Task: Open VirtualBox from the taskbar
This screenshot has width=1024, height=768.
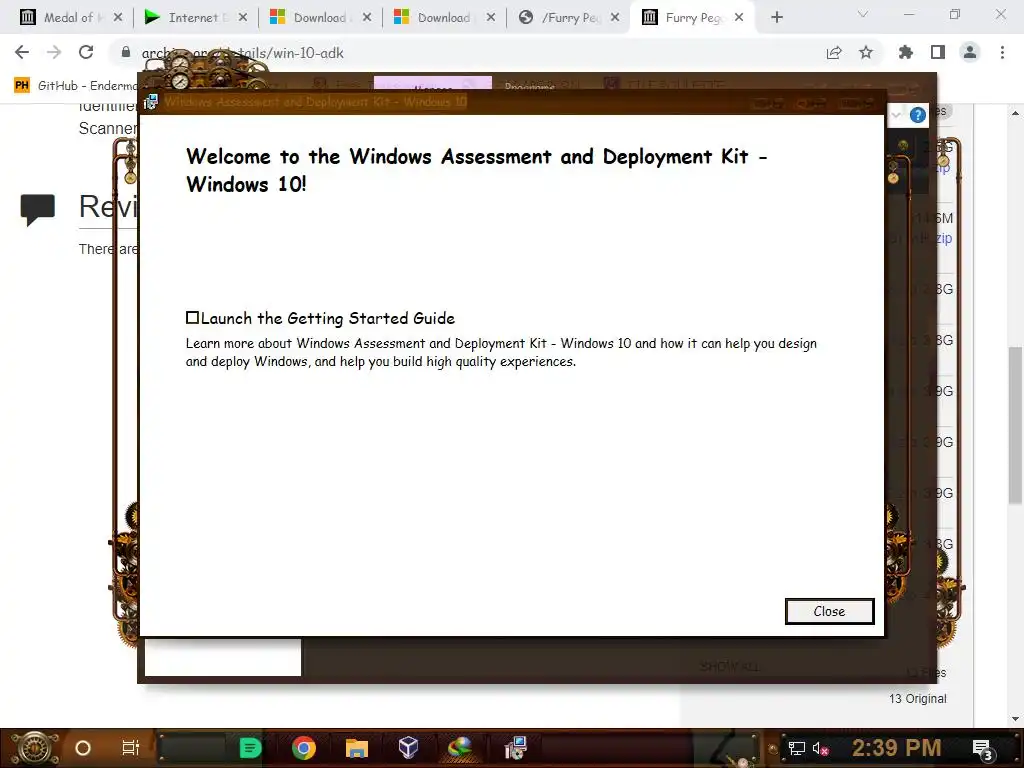Action: pos(408,748)
